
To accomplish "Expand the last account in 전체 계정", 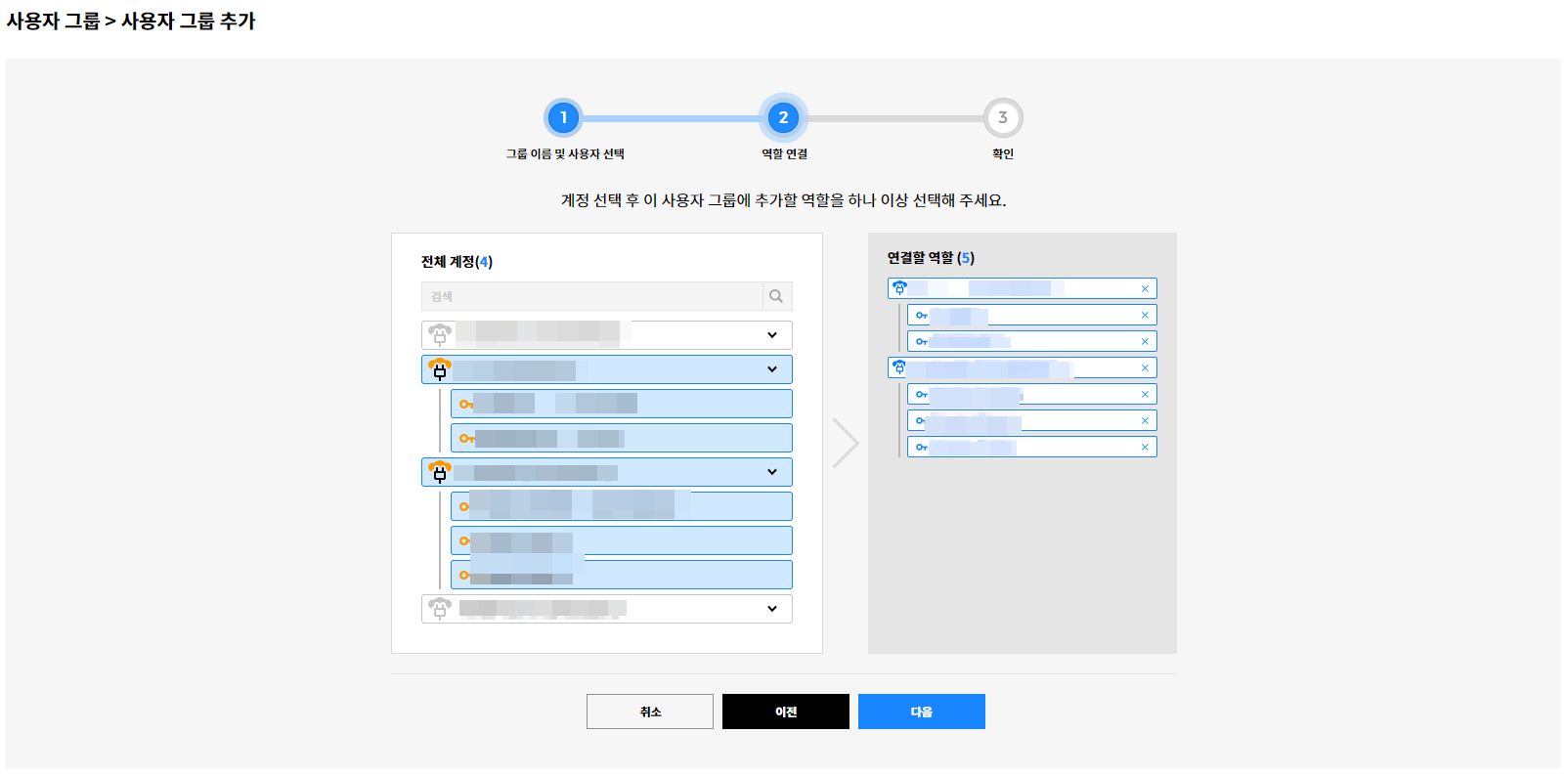I will point(772,609).
